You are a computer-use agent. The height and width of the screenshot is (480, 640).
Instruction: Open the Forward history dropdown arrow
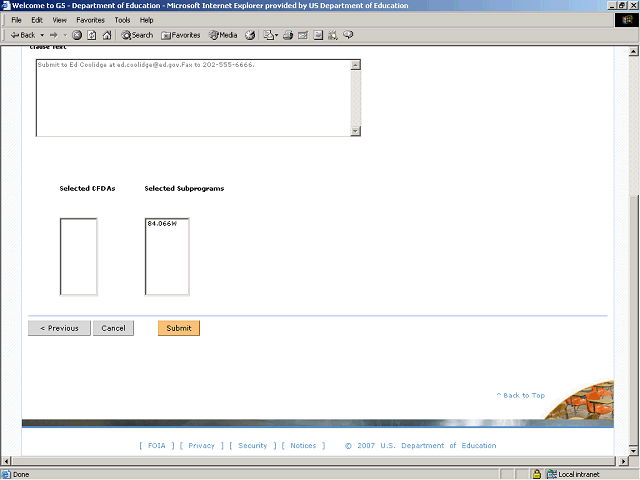65,35
